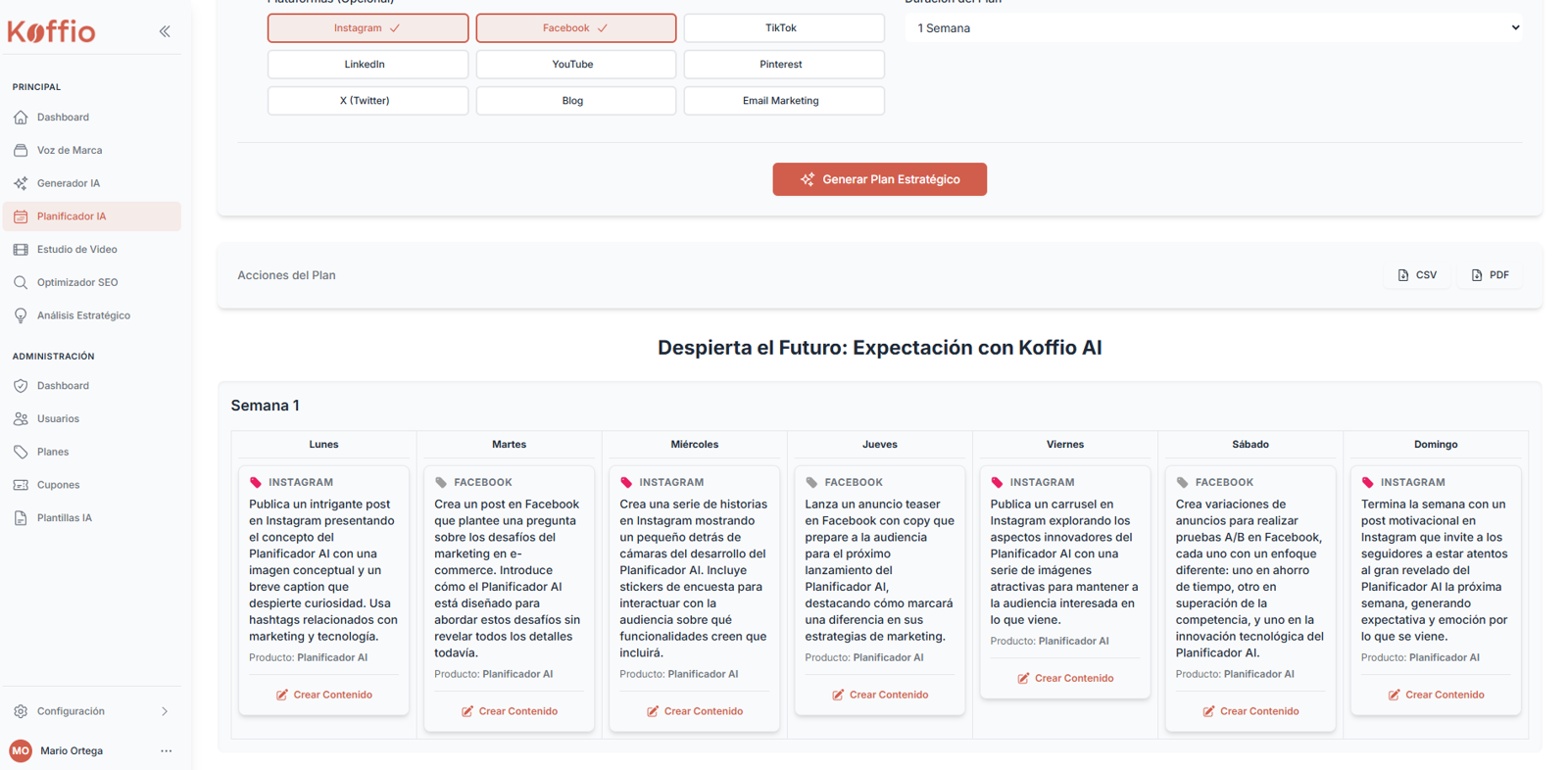The height and width of the screenshot is (770, 1568).
Task: Click the Dashboard home icon under Principal
Action: [x=21, y=118]
